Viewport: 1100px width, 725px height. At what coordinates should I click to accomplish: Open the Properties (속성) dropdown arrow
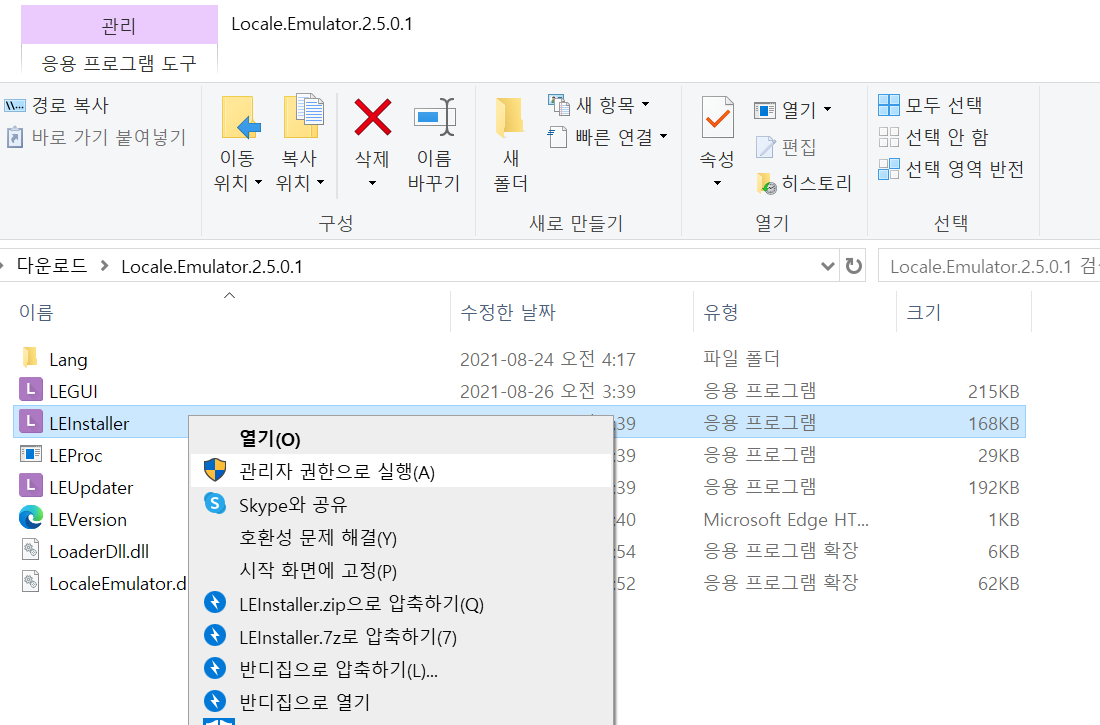click(717, 184)
